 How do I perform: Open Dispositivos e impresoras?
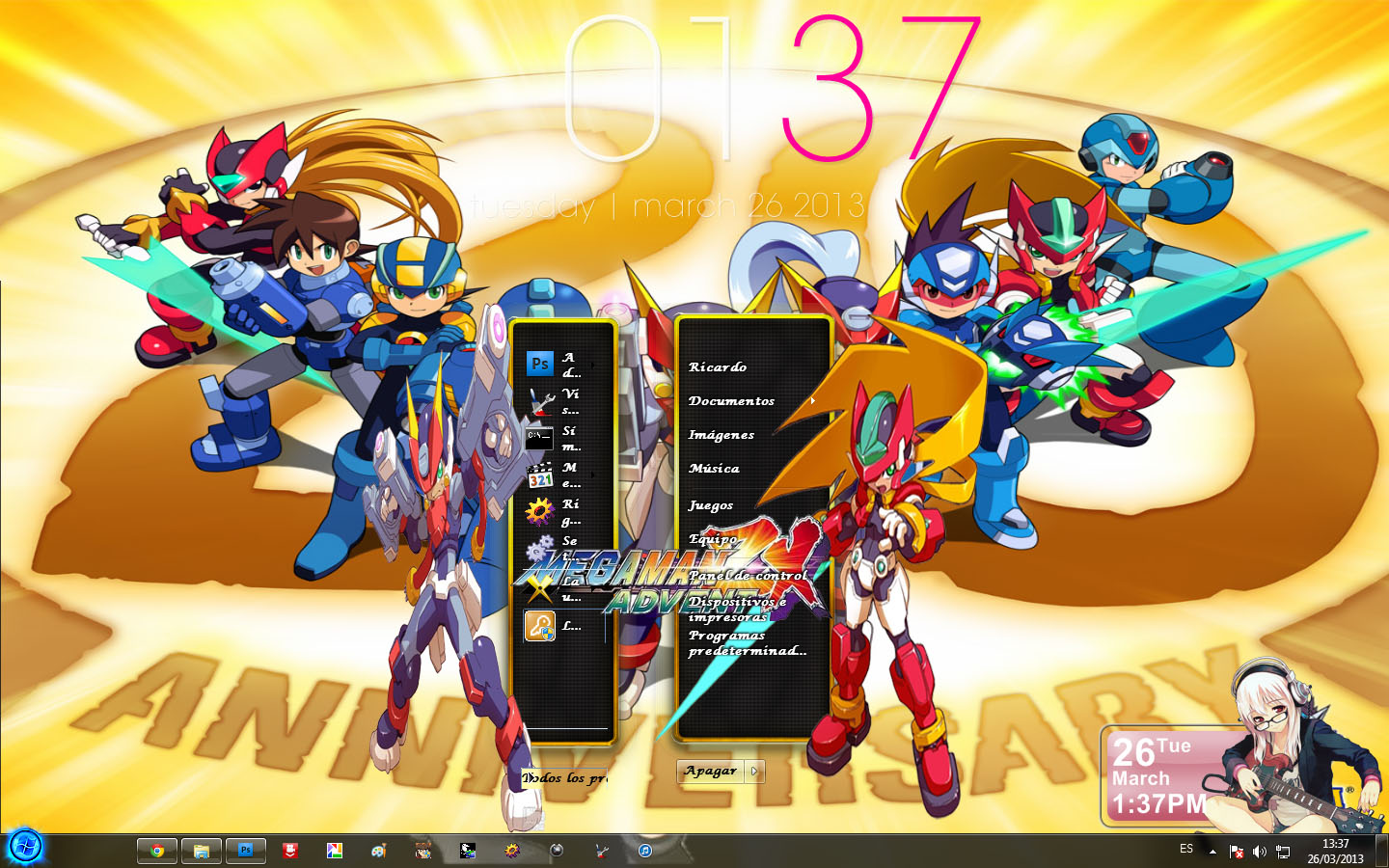[738, 609]
